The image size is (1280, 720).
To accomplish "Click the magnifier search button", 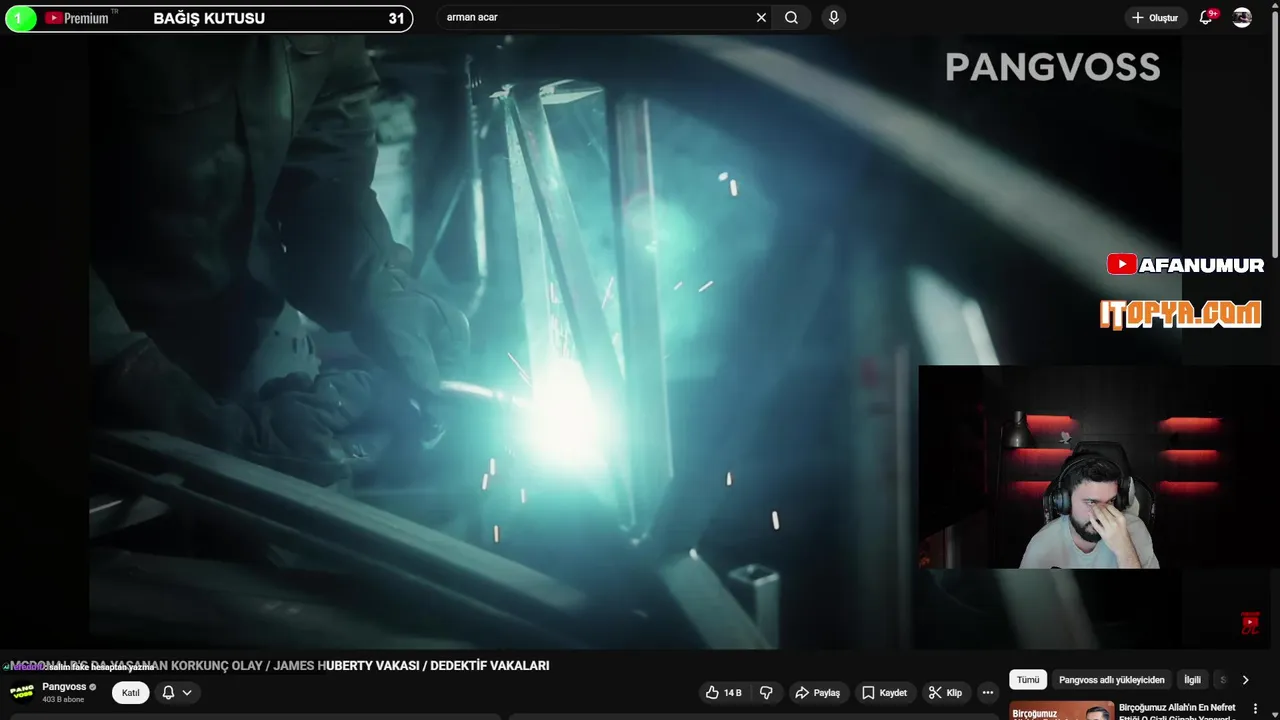I will (791, 18).
